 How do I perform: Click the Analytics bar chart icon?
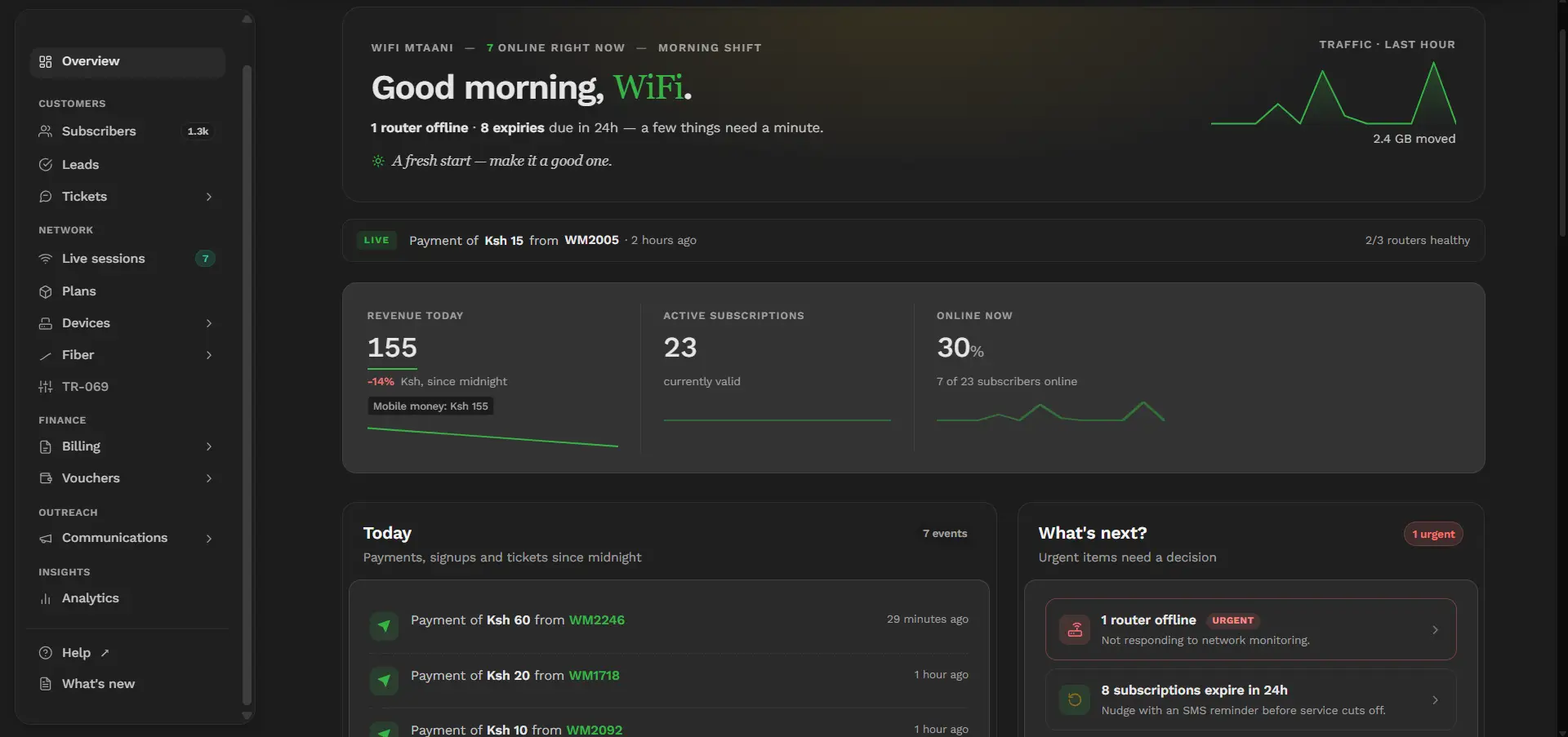pyautogui.click(x=46, y=598)
